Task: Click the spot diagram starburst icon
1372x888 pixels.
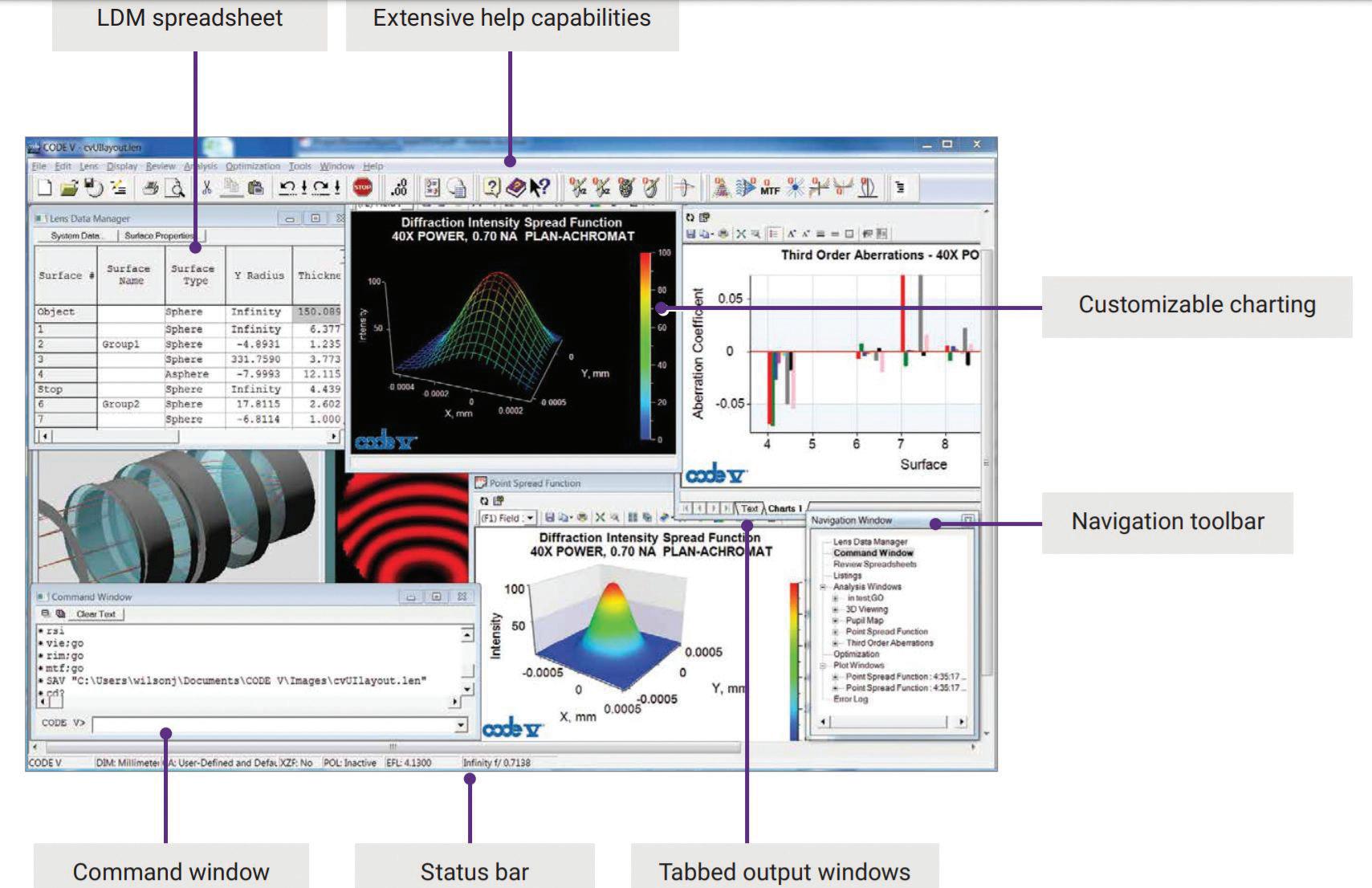Action: [795, 188]
